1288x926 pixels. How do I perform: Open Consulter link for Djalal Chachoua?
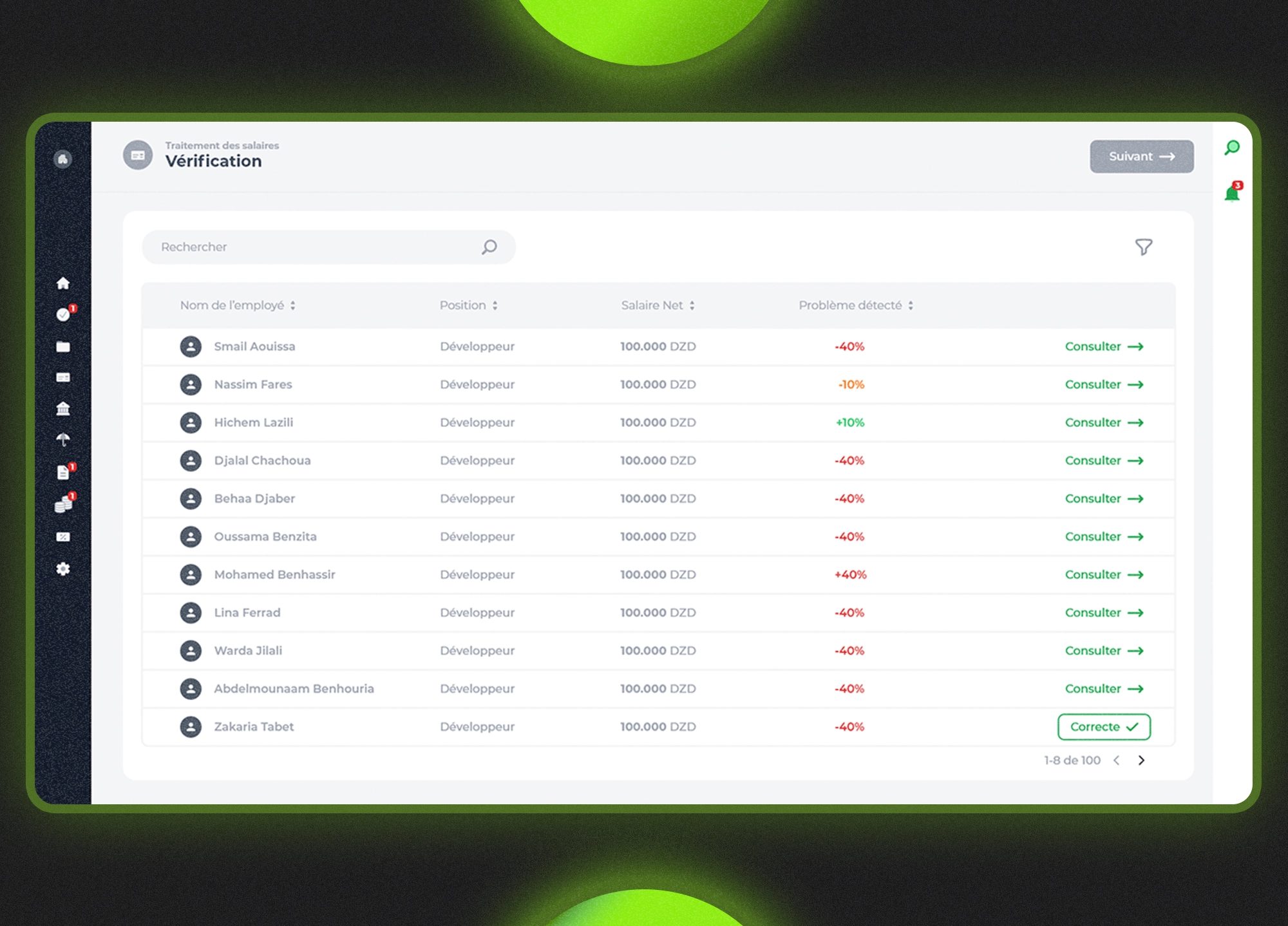(1104, 460)
